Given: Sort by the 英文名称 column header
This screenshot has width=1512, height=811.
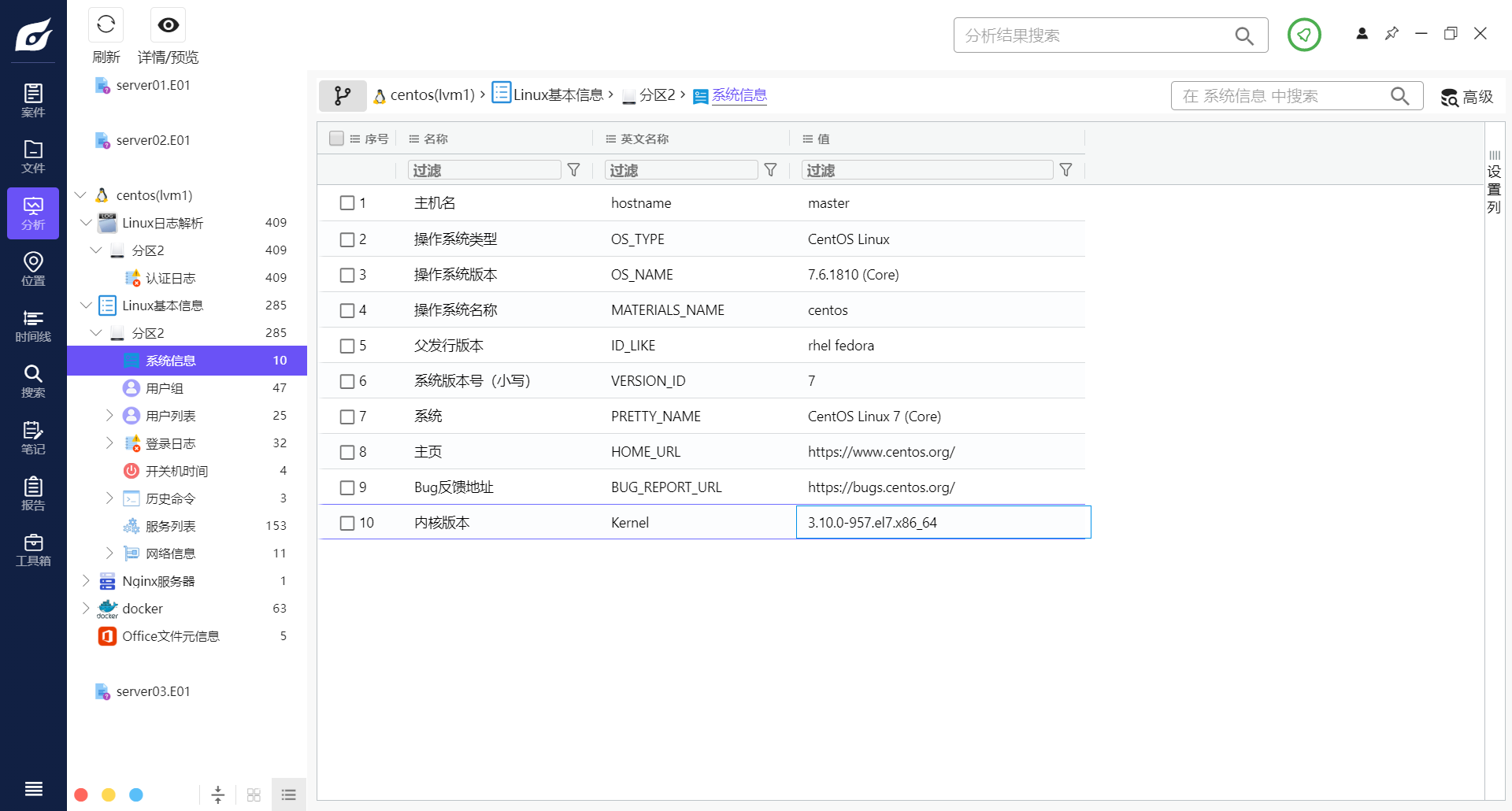Looking at the screenshot, I should (644, 139).
